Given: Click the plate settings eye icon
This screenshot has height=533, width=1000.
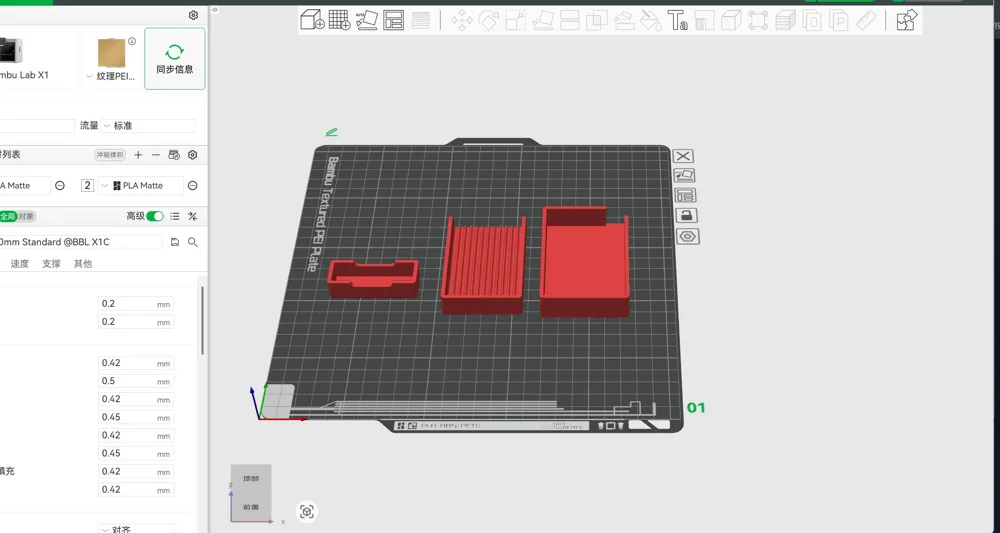Looking at the screenshot, I should pos(687,237).
